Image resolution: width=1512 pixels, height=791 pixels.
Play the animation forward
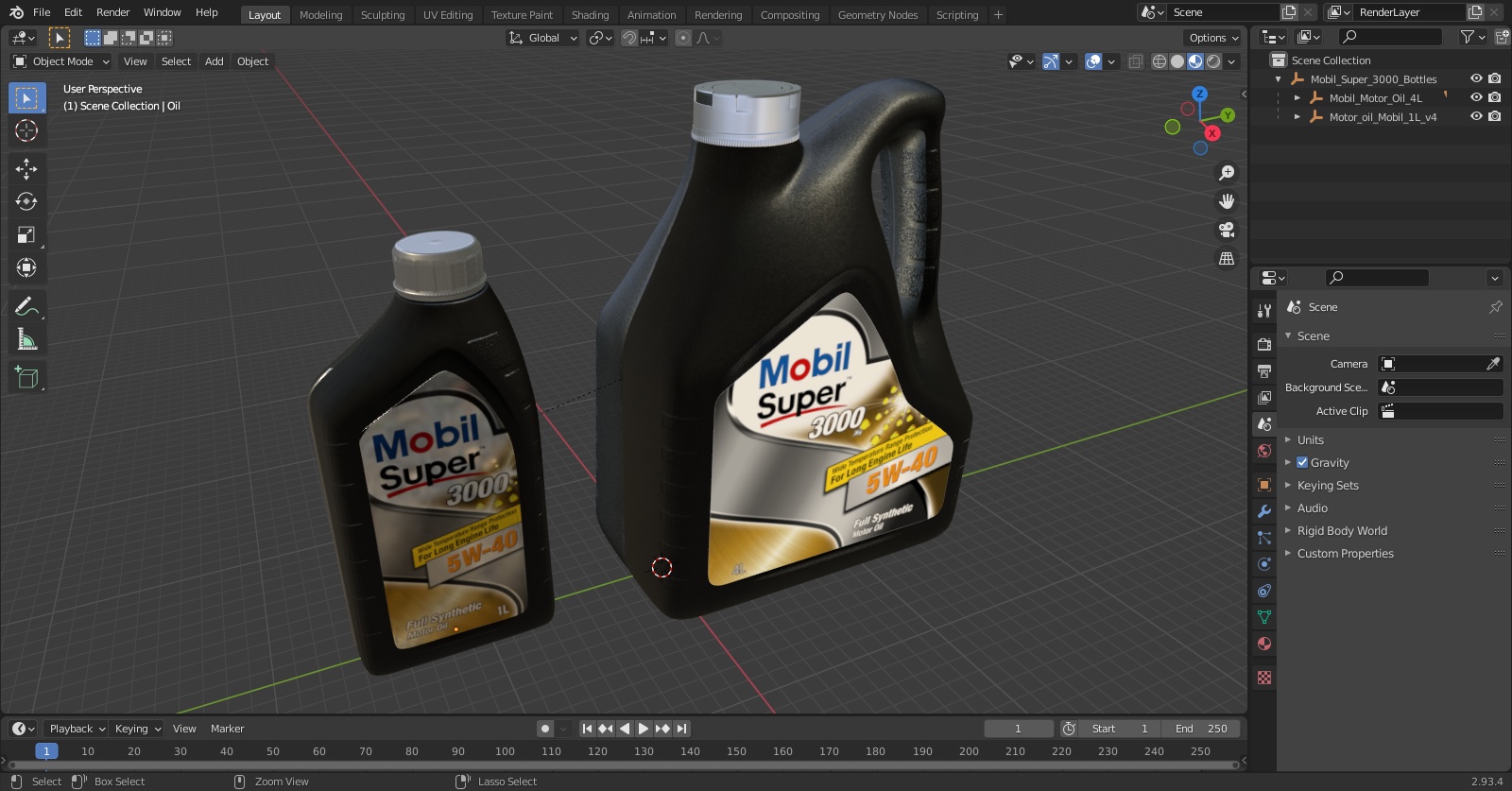click(x=644, y=729)
